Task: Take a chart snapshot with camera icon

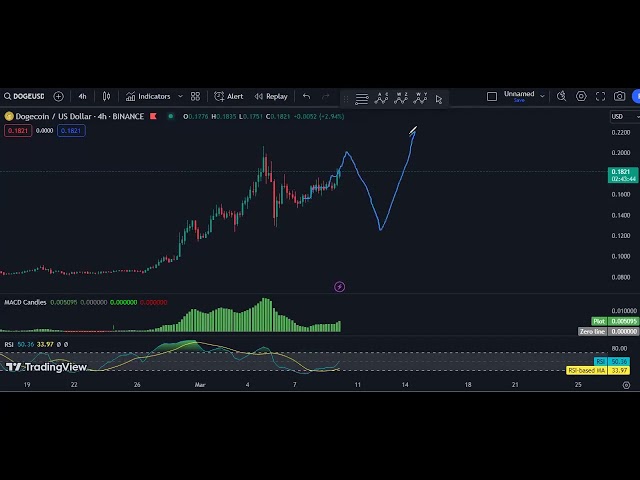Action: [x=620, y=96]
